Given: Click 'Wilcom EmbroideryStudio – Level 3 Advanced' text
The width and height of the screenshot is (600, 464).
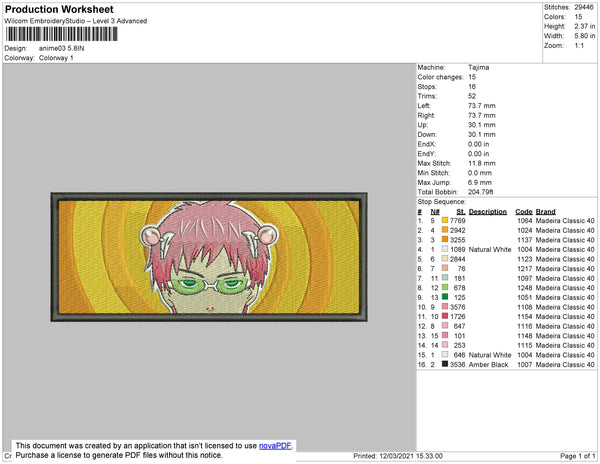Looking at the screenshot, I should click(76, 21).
